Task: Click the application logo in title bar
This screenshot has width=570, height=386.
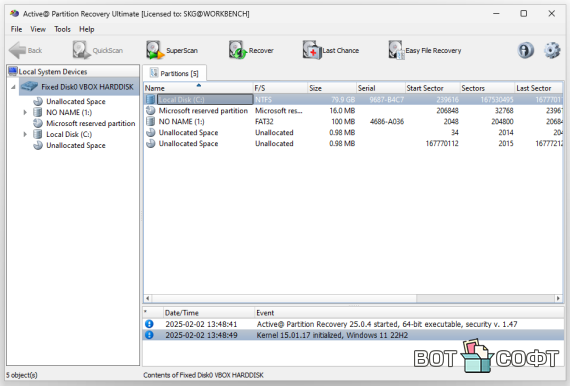Action: pos(15,14)
